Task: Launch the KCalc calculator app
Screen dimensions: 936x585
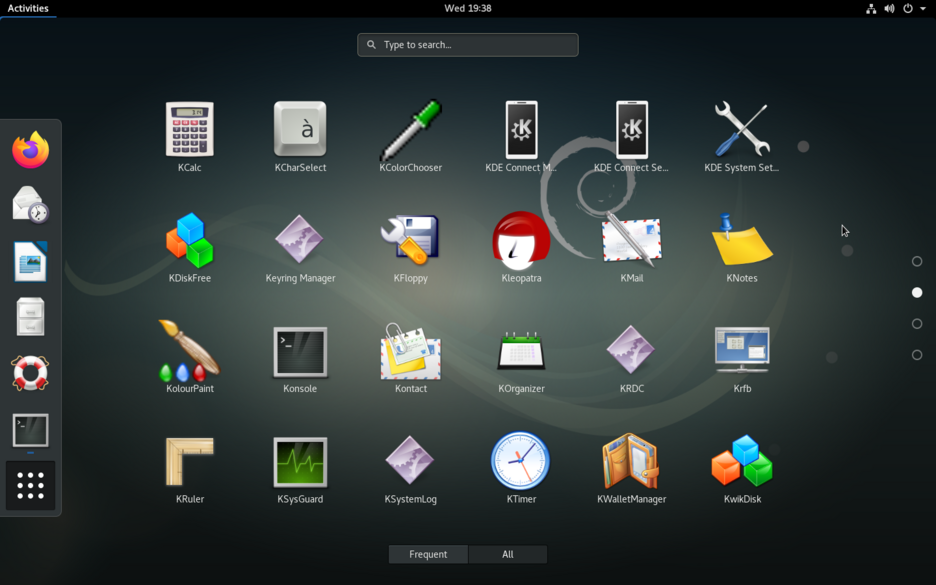Action: [x=189, y=137]
